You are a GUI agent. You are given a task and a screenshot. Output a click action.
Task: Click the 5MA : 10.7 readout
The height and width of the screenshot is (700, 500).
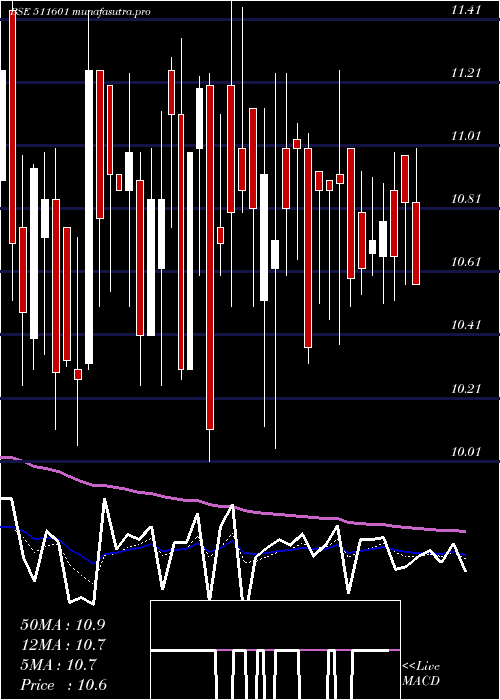(x=58, y=665)
